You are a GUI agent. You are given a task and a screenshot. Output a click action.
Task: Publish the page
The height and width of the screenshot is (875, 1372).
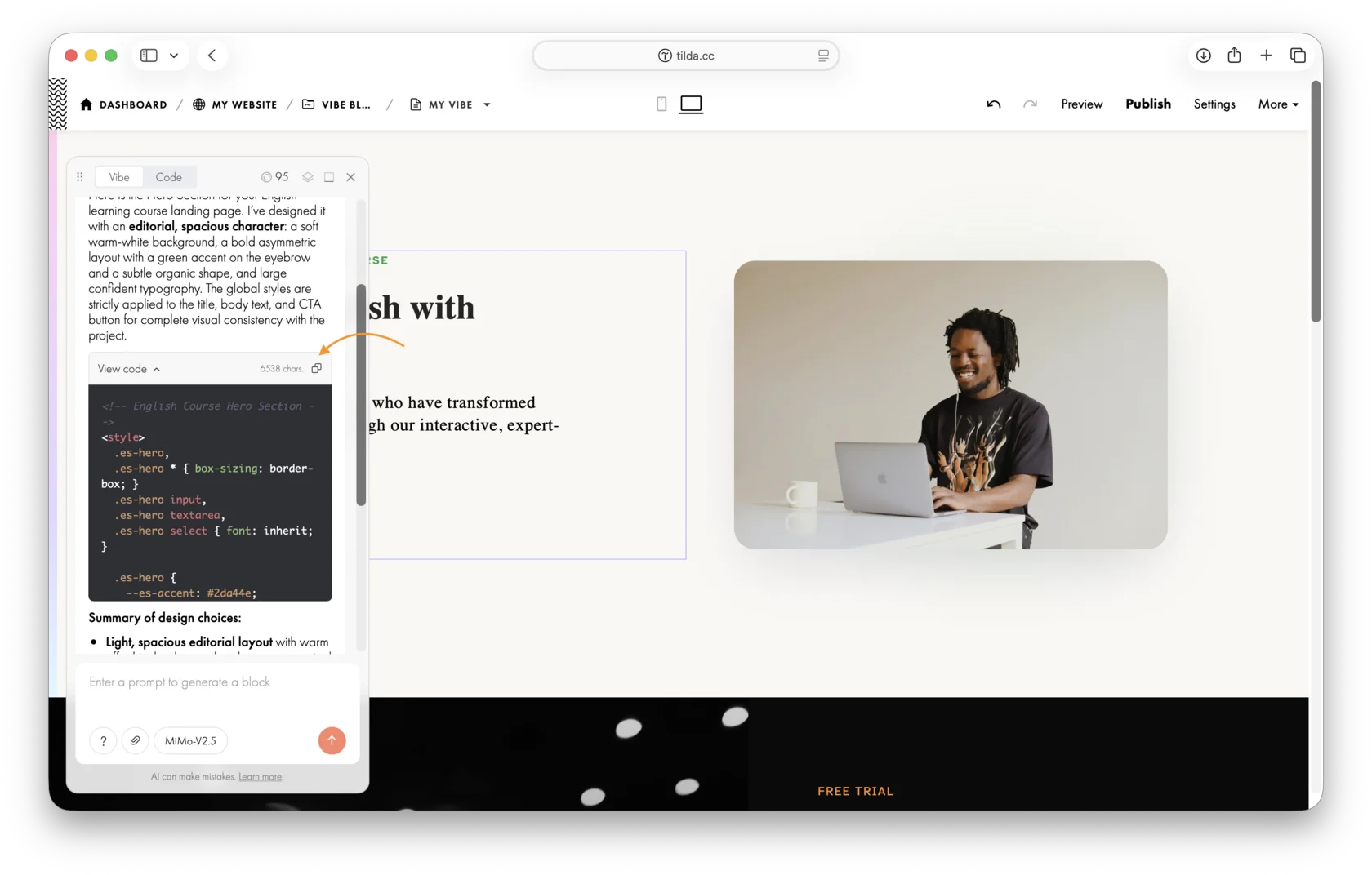pyautogui.click(x=1147, y=104)
